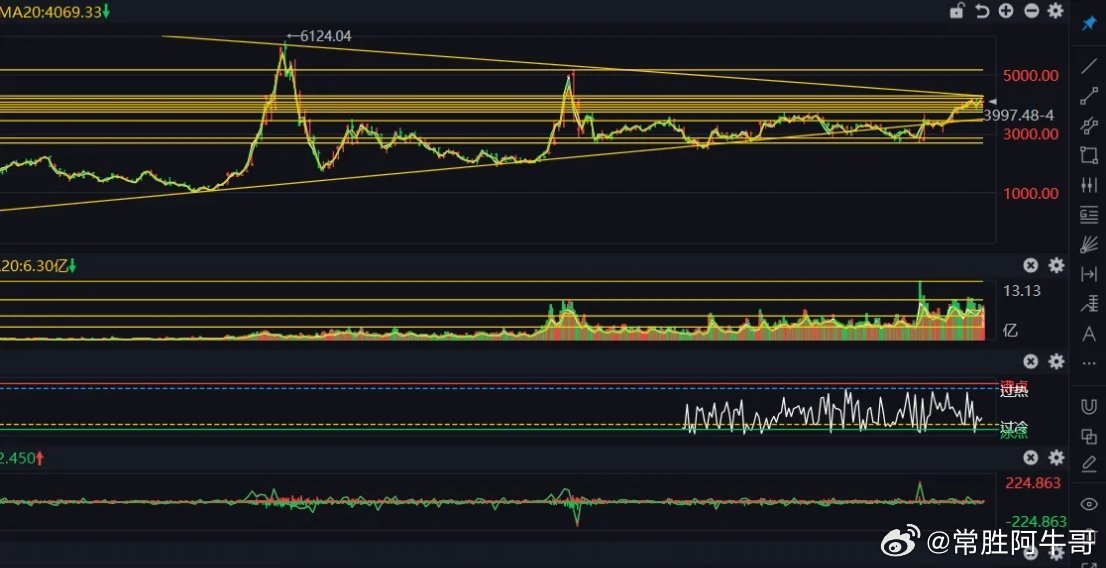Select the range measure tool

[1089, 274]
